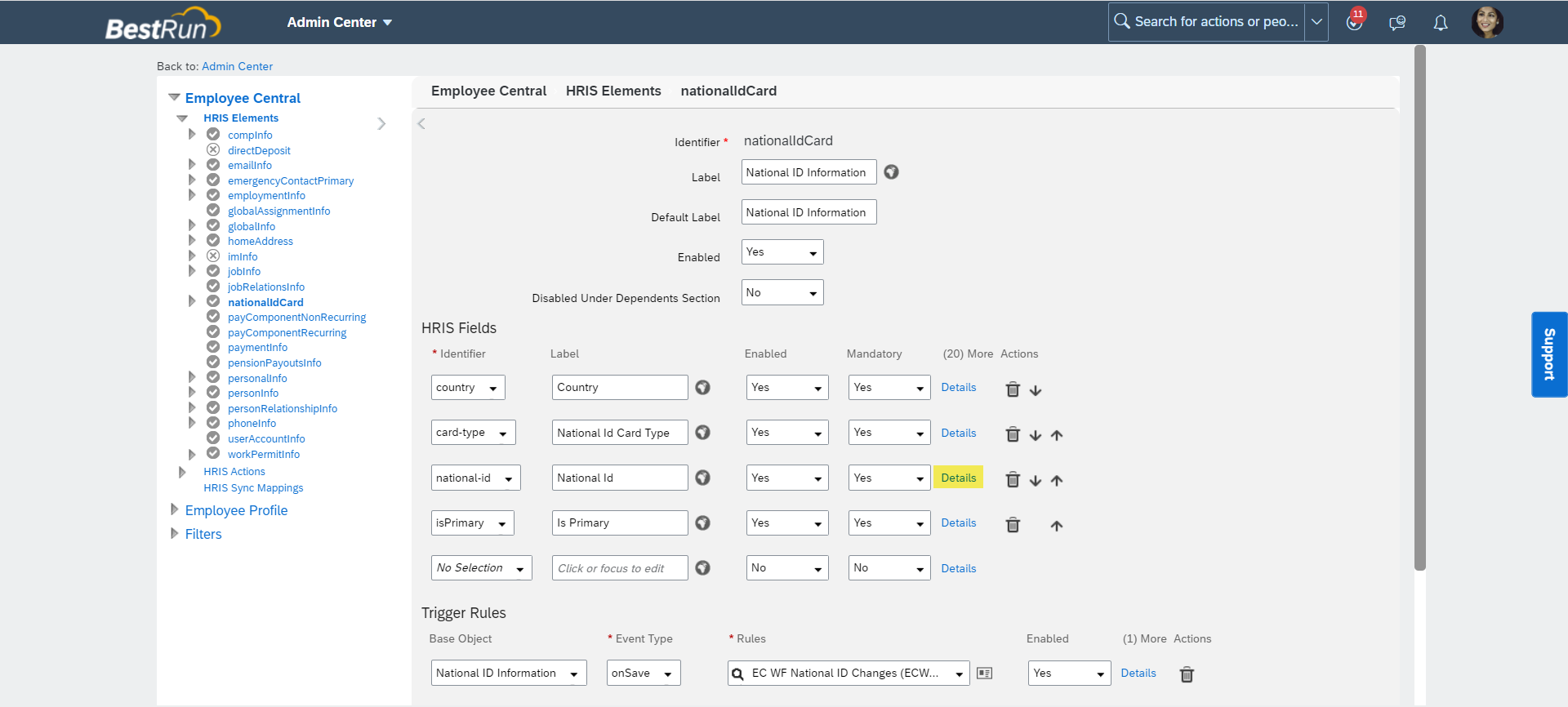1568x707 pixels.
Task: Open translations globe for the empty field row
Action: tap(702, 568)
